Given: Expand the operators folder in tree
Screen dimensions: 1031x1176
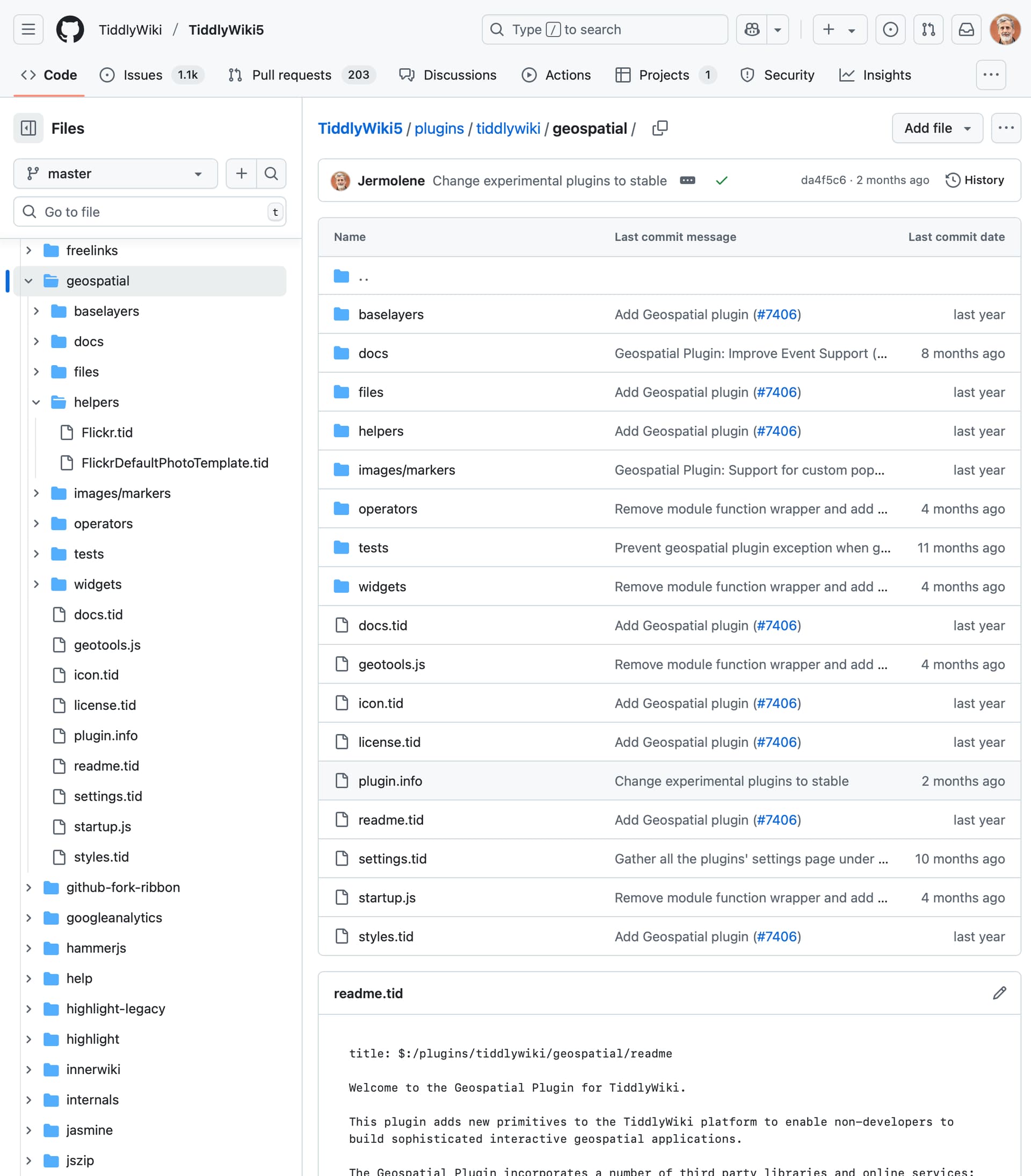Looking at the screenshot, I should [x=35, y=524].
